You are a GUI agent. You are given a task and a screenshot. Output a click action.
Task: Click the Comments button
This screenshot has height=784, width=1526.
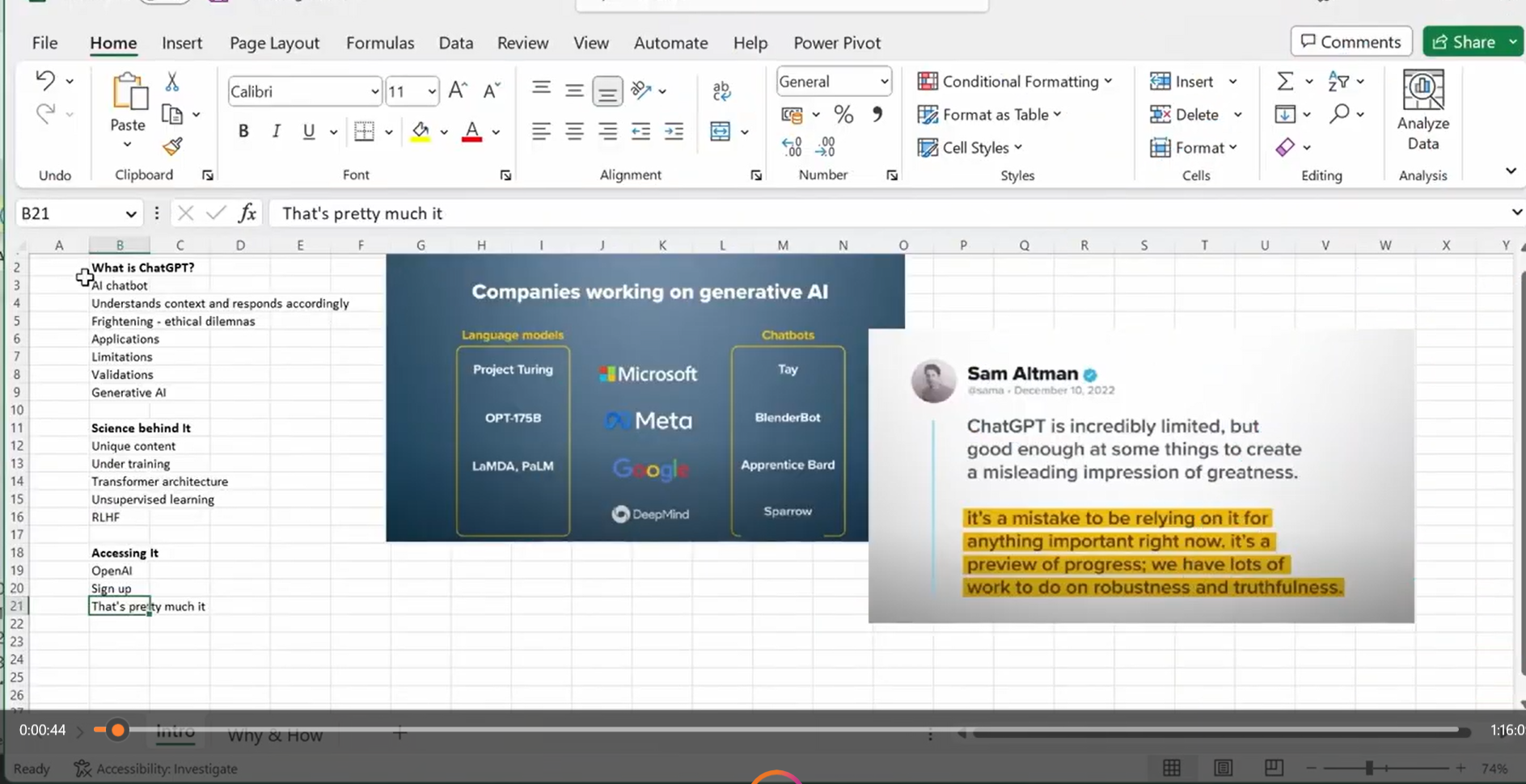1351,42
